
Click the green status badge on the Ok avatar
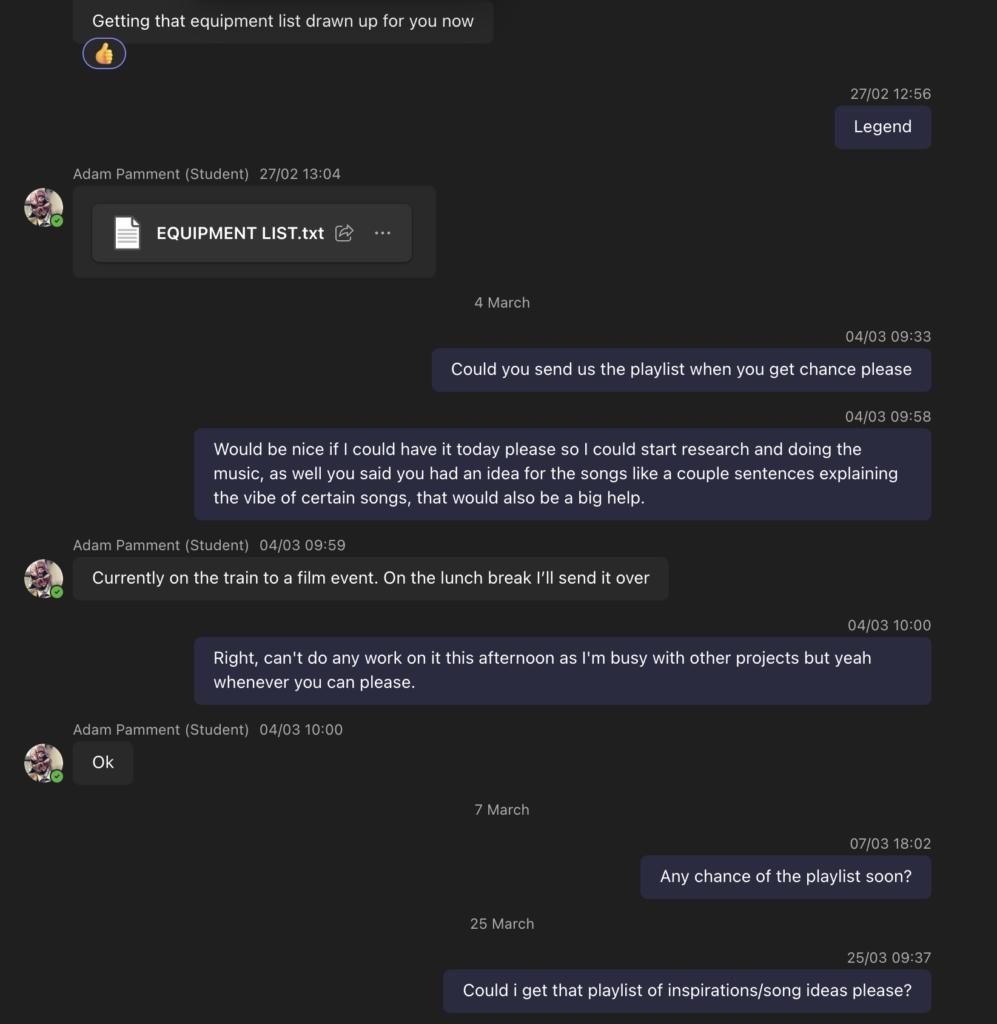[57, 776]
